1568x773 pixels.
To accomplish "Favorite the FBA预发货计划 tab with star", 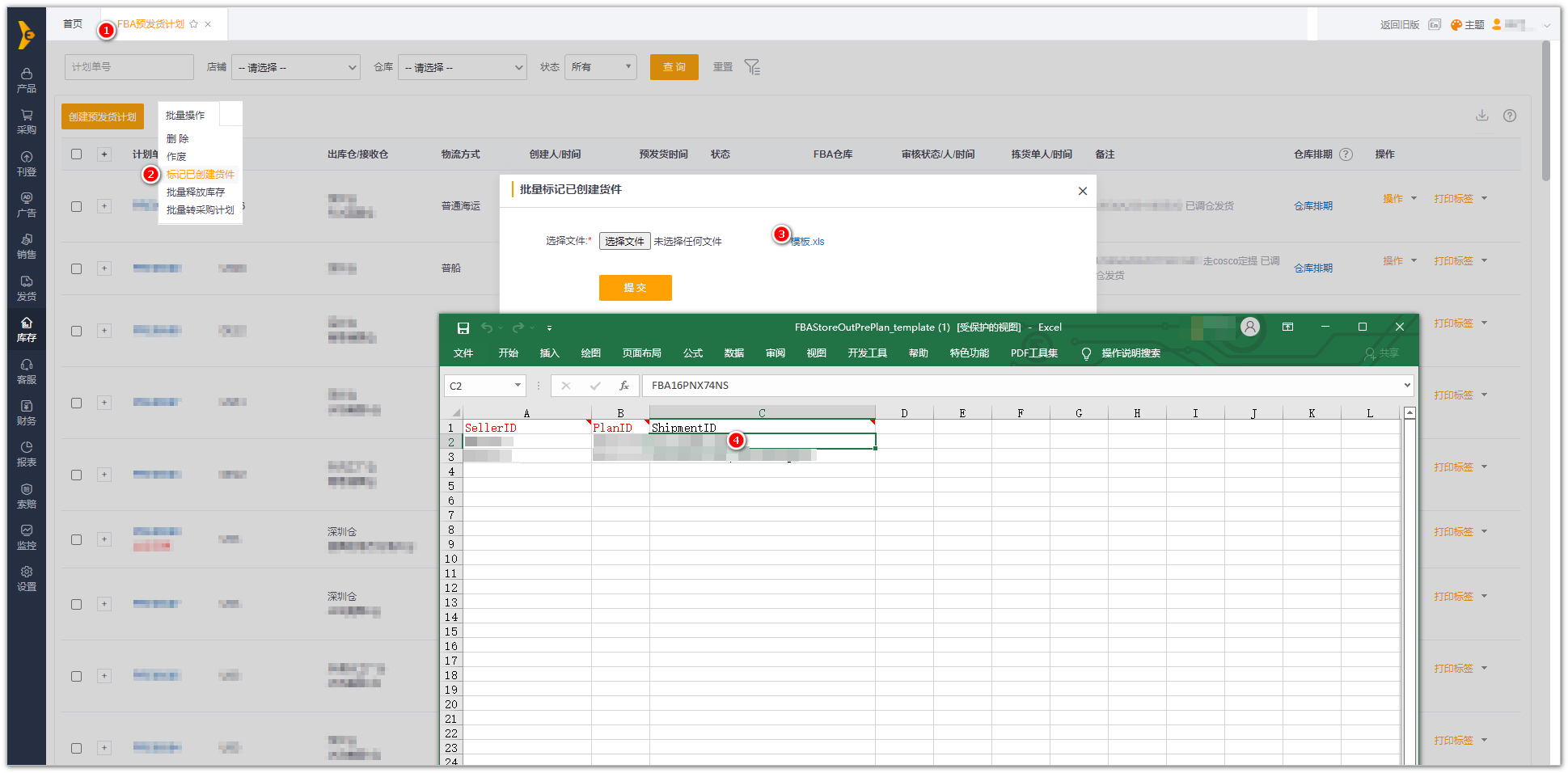I will (193, 24).
